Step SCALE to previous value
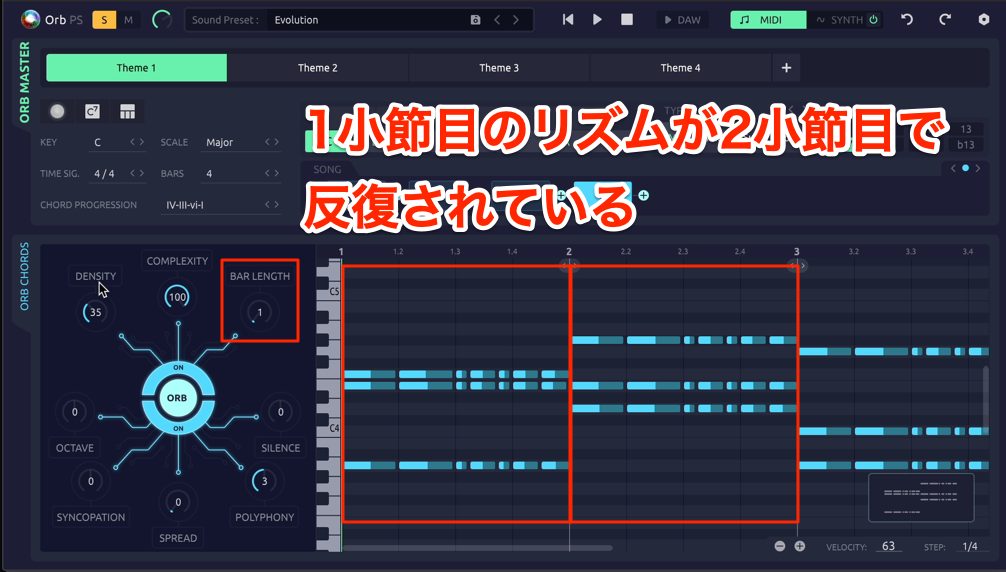The width and height of the screenshot is (1006, 572). tap(268, 142)
